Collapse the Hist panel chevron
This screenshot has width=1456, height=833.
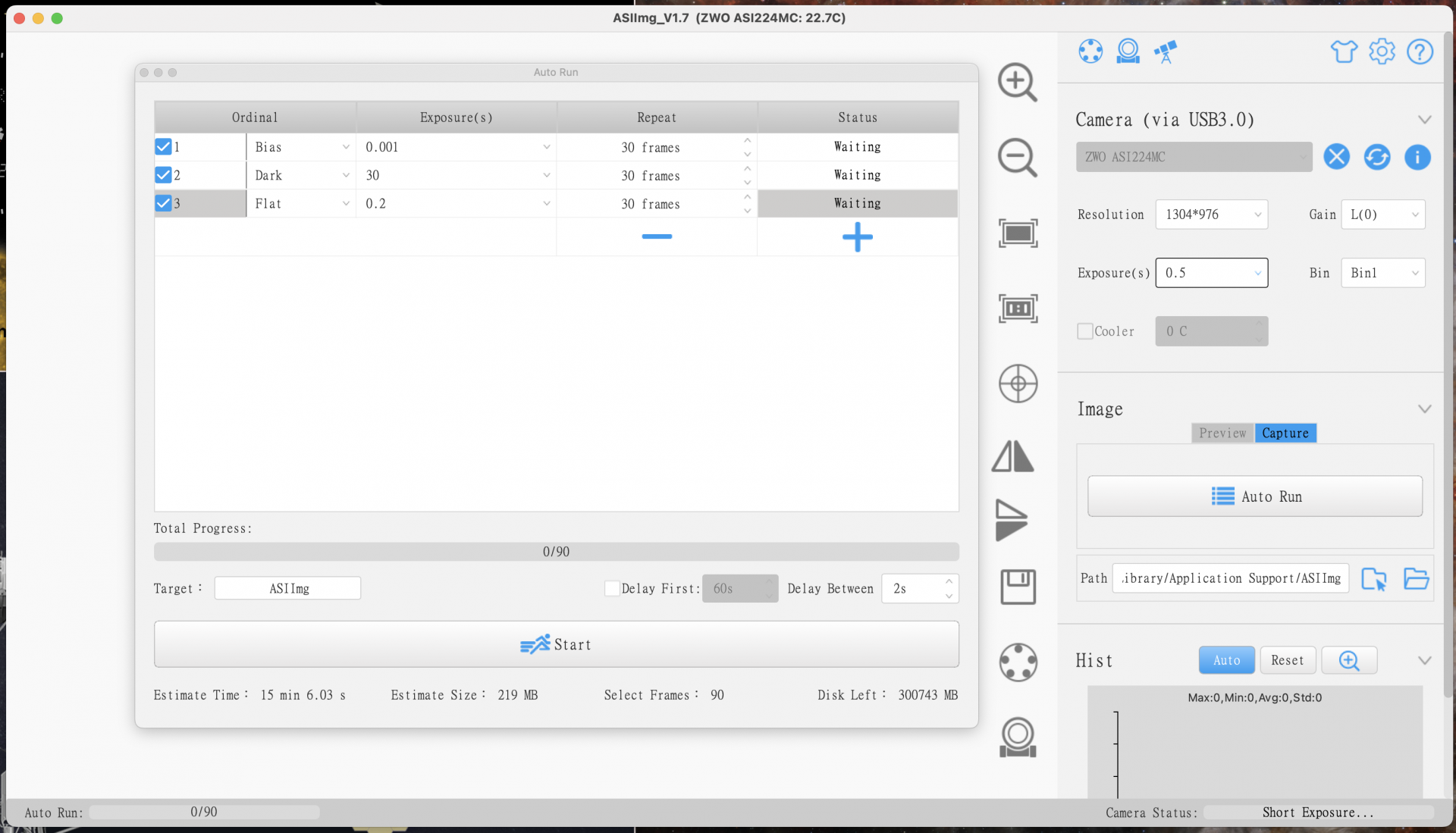click(x=1424, y=661)
